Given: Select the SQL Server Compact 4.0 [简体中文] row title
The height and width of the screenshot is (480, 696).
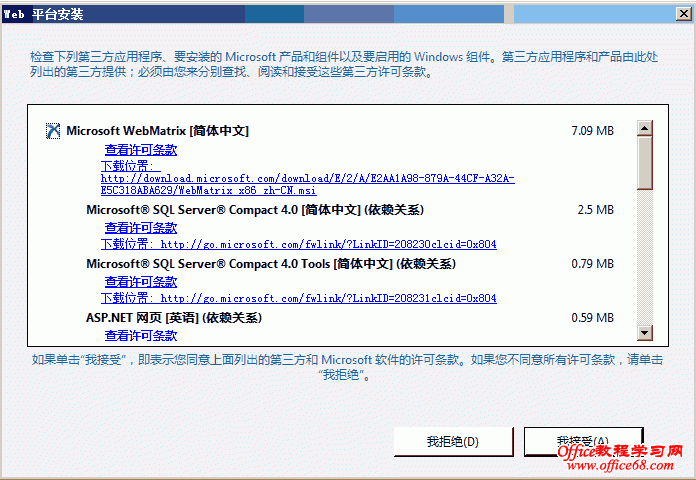Looking at the screenshot, I should pos(255,210).
